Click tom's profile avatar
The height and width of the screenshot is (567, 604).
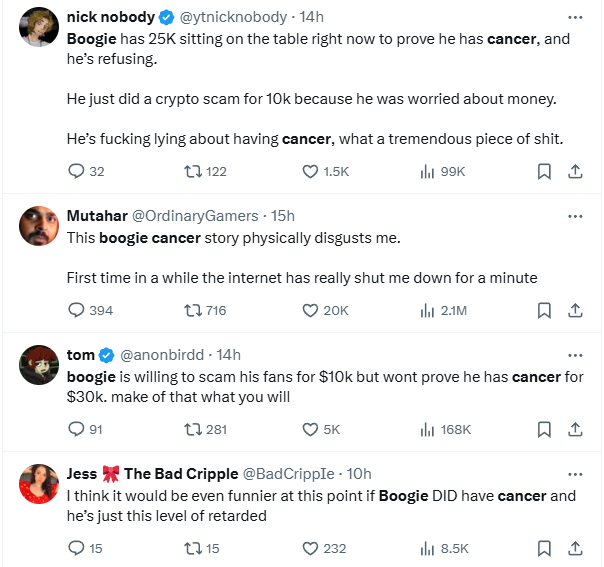click(x=39, y=365)
